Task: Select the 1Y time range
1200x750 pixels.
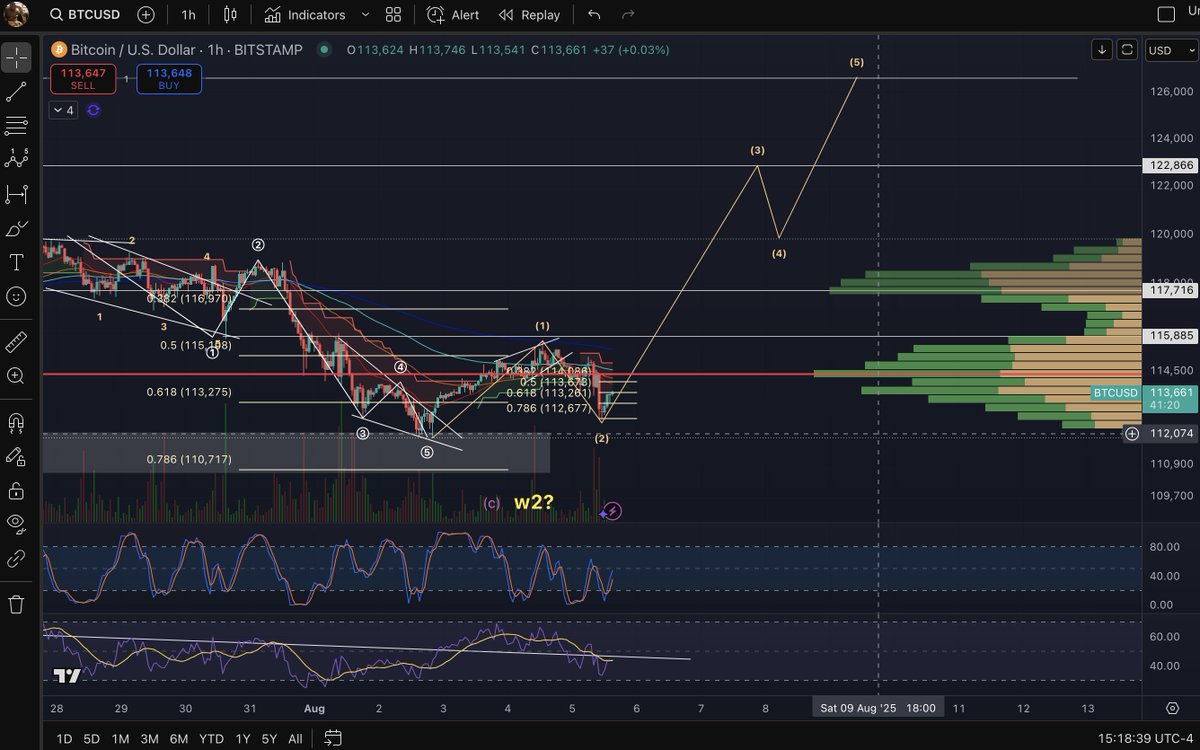Action: (x=242, y=738)
